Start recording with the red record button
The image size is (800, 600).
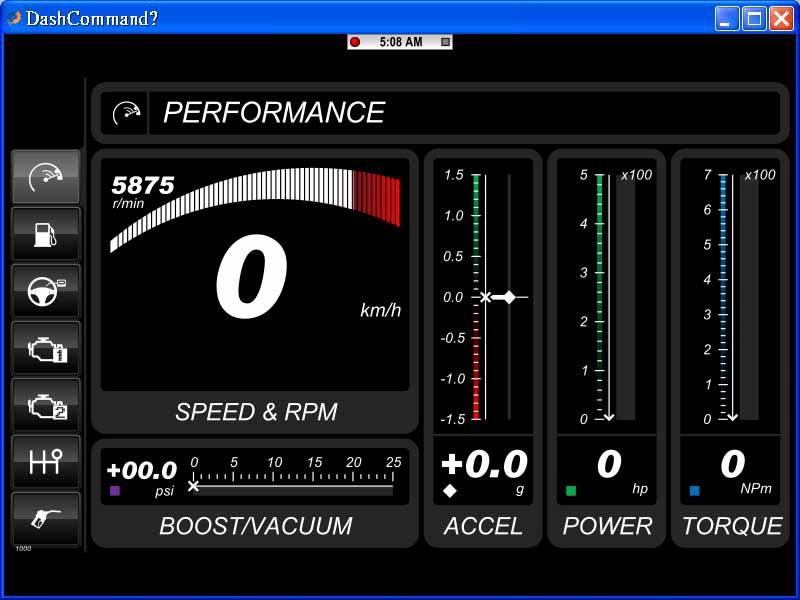coord(355,42)
